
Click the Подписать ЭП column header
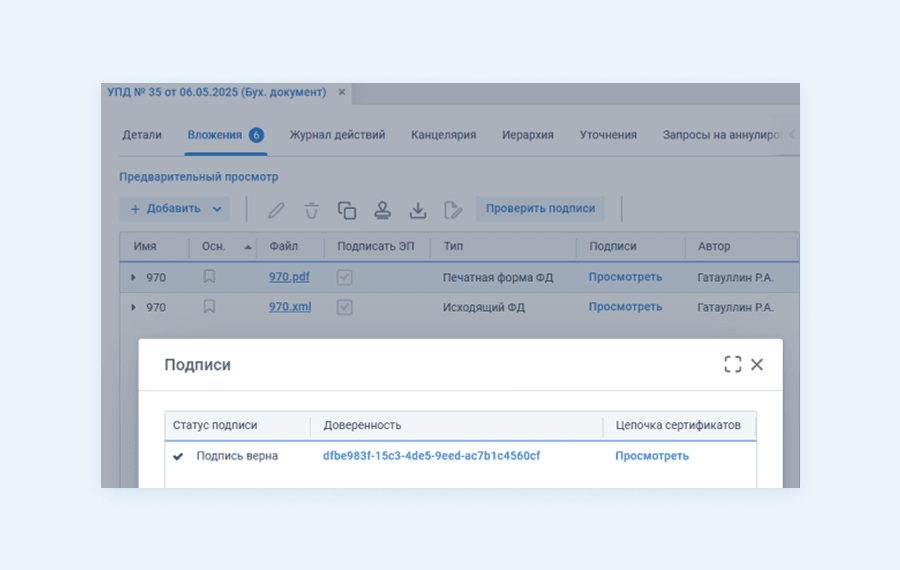click(375, 246)
